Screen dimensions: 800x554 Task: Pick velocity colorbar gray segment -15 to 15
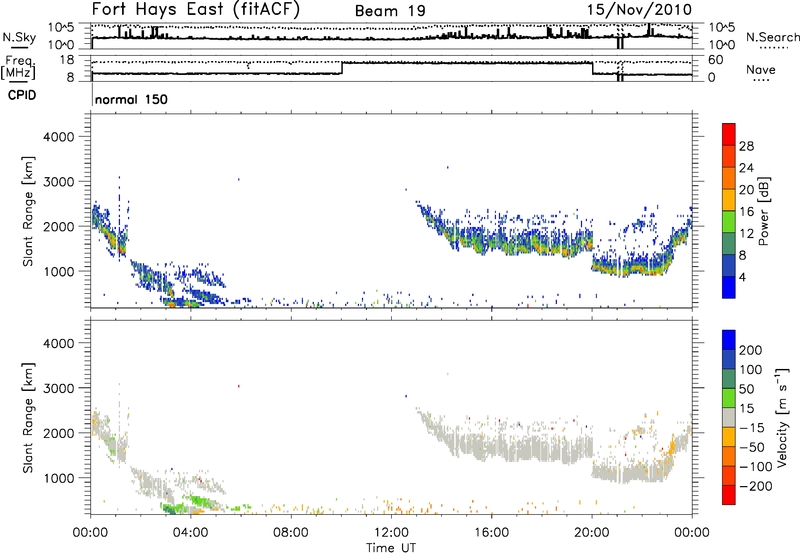(x=729, y=417)
